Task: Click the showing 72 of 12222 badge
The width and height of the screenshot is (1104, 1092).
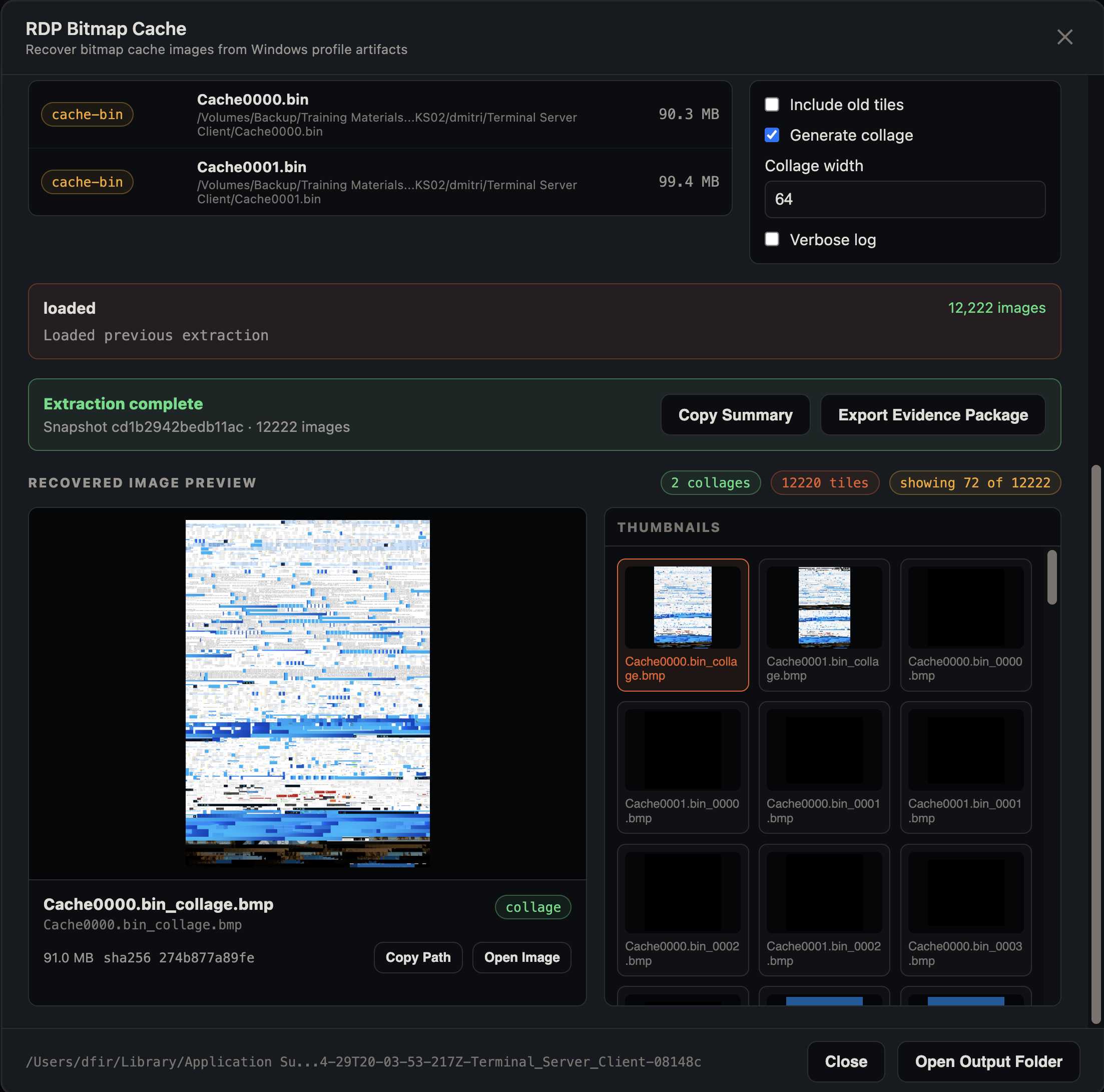Action: point(975,483)
